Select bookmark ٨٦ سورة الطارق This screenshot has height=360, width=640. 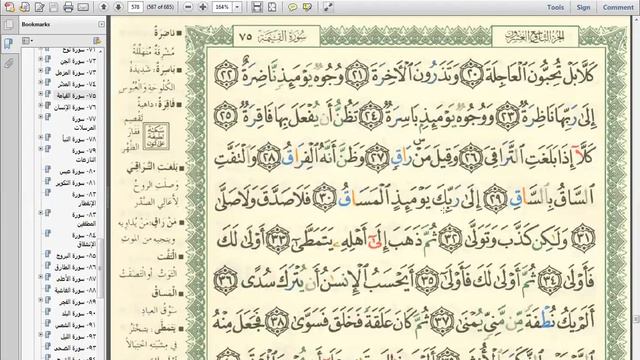pyautogui.click(x=75, y=267)
